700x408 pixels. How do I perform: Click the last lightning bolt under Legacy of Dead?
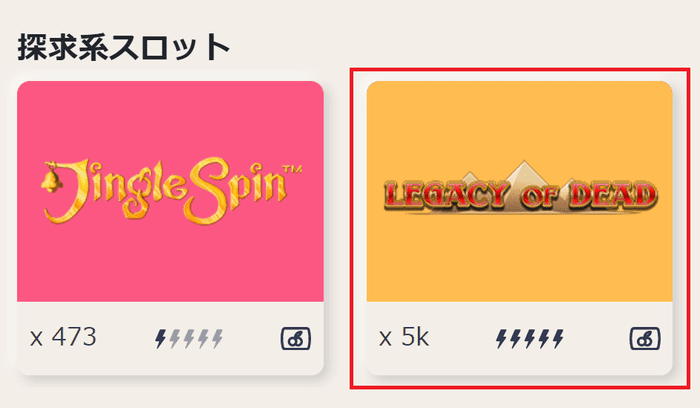pyautogui.click(x=558, y=339)
